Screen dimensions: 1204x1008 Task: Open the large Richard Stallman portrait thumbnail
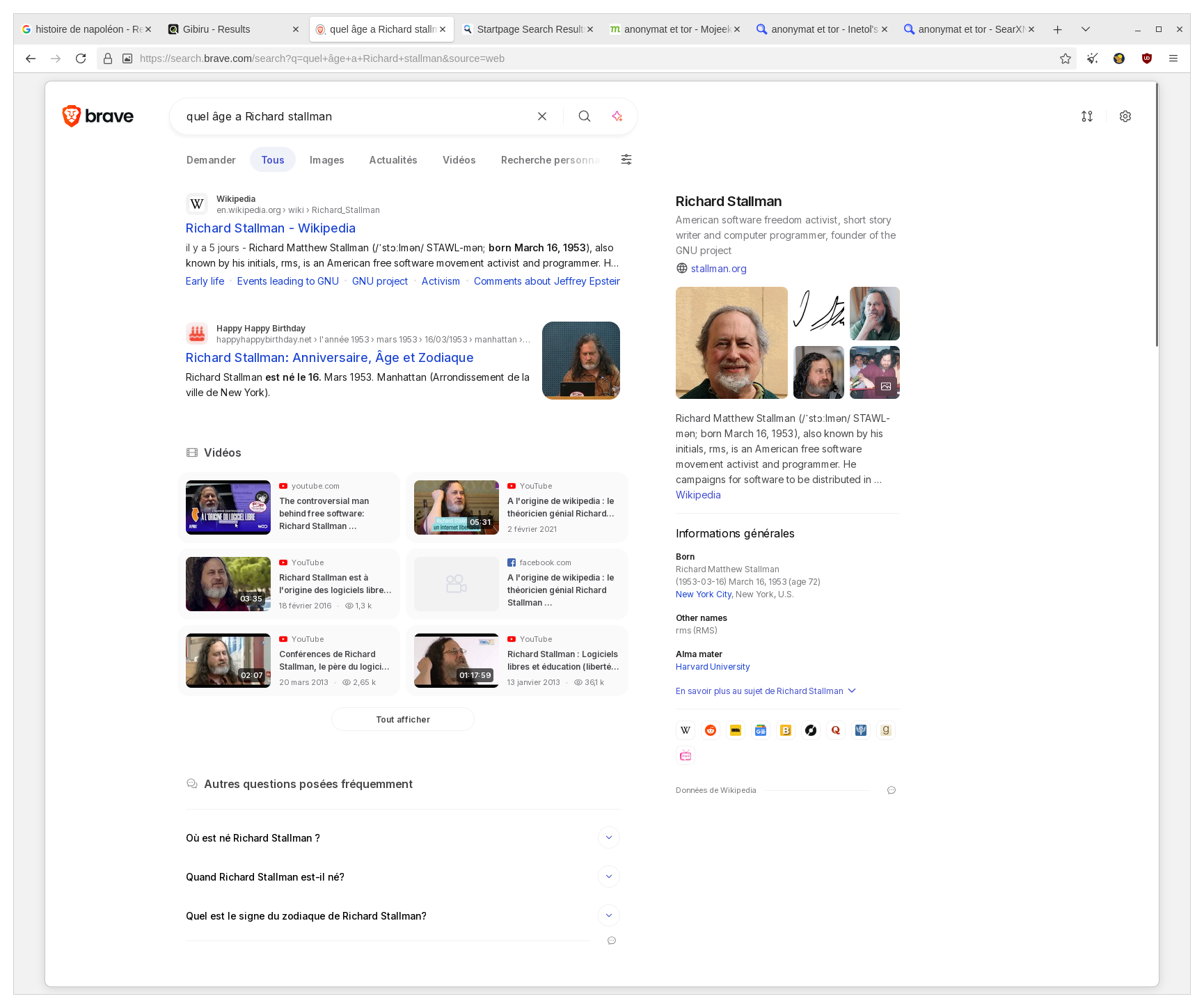coord(731,342)
